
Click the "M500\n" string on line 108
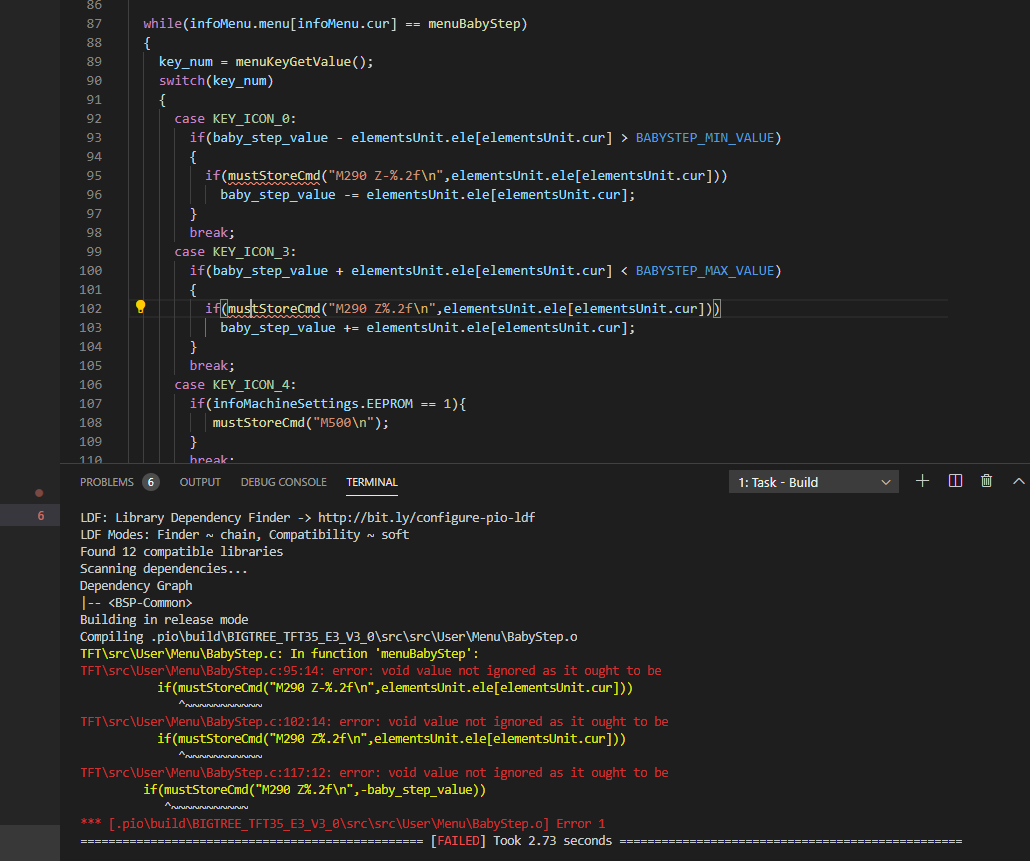[344, 423]
